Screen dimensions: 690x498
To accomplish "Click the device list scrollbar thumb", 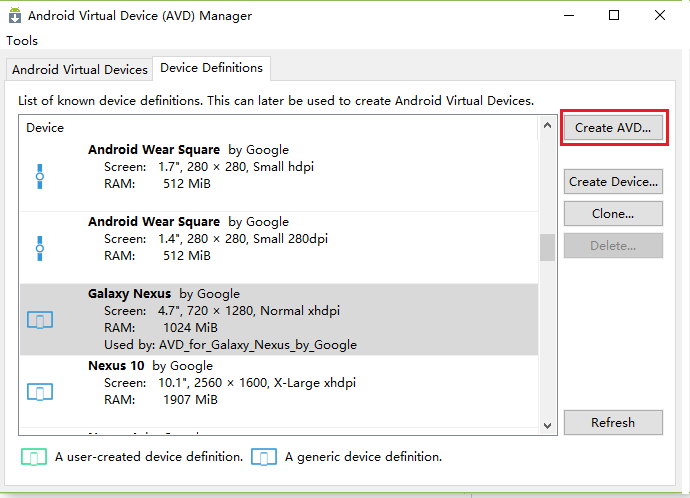I will (x=547, y=248).
